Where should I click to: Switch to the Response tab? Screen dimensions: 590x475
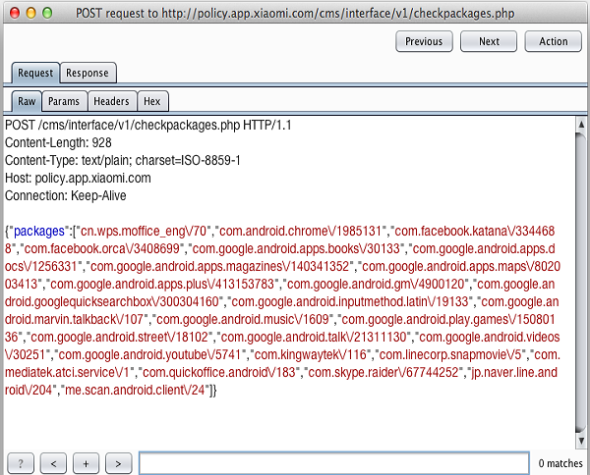tap(88, 73)
